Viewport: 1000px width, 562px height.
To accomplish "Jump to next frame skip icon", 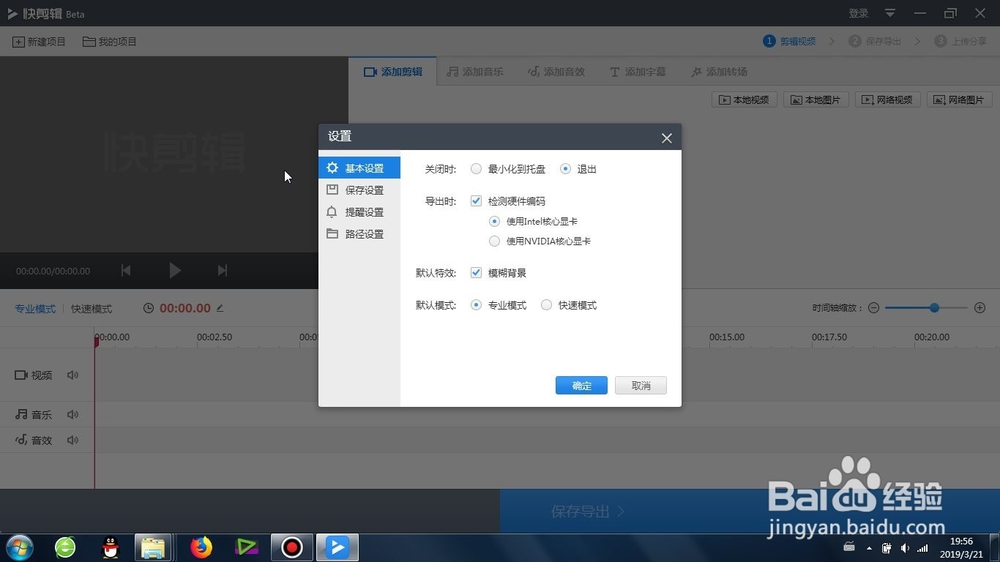I will pyautogui.click(x=222, y=270).
